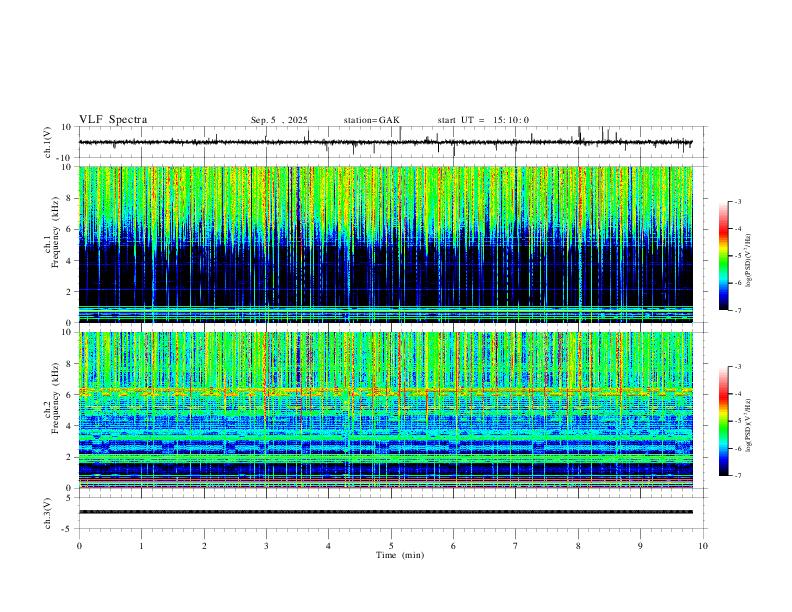Click time-axis tick label "1"
792x612 pixels.
pyautogui.click(x=141, y=546)
